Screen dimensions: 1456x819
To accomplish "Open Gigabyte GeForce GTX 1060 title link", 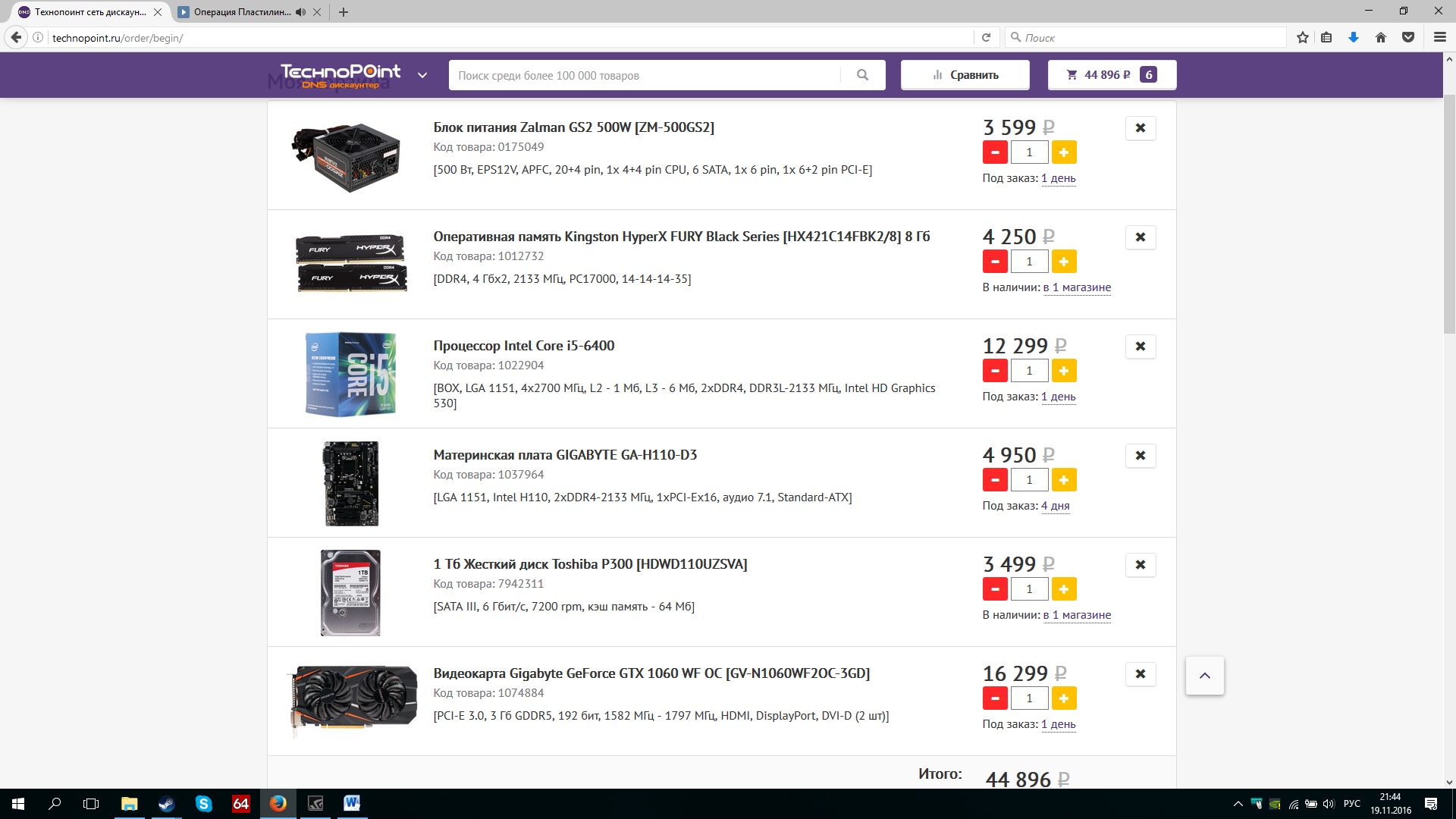I will click(651, 673).
